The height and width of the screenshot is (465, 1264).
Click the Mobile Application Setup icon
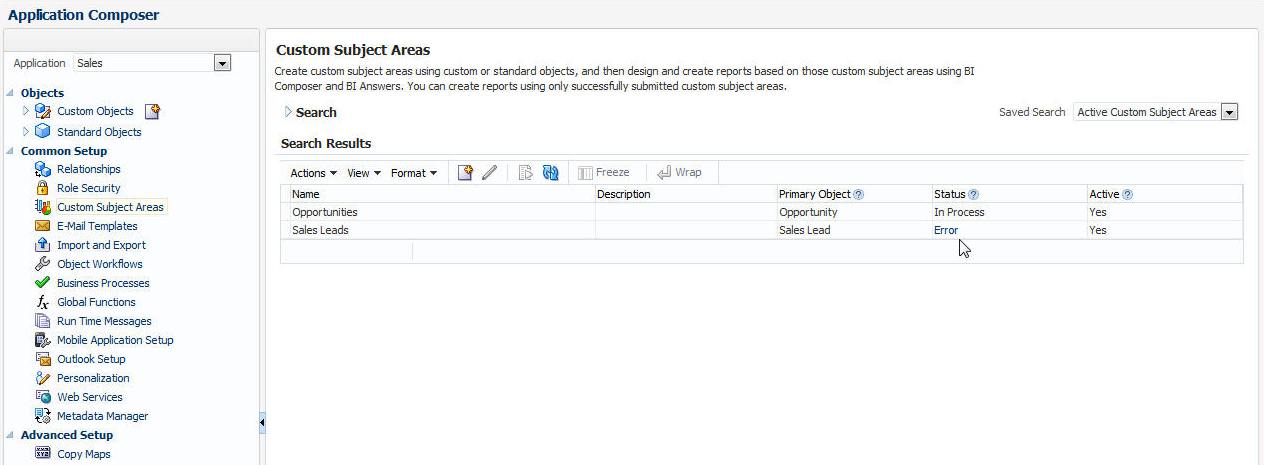pyautogui.click(x=42, y=340)
